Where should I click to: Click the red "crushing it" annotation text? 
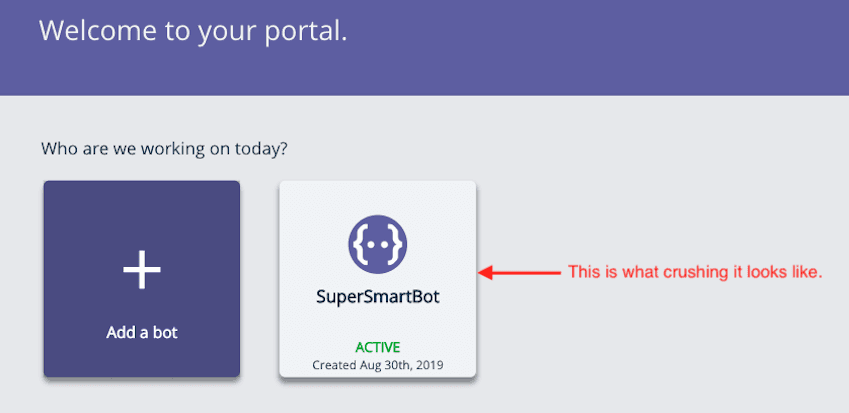click(x=694, y=272)
